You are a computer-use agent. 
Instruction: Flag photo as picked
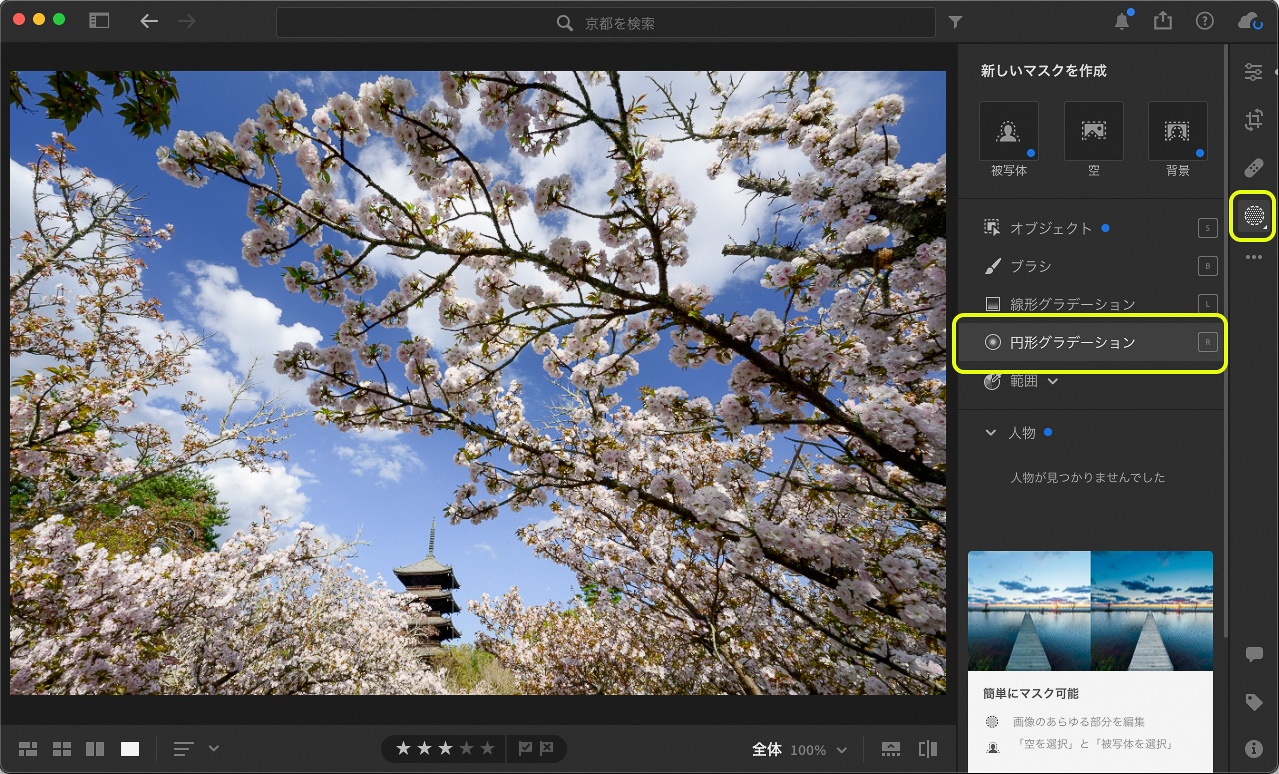point(526,748)
